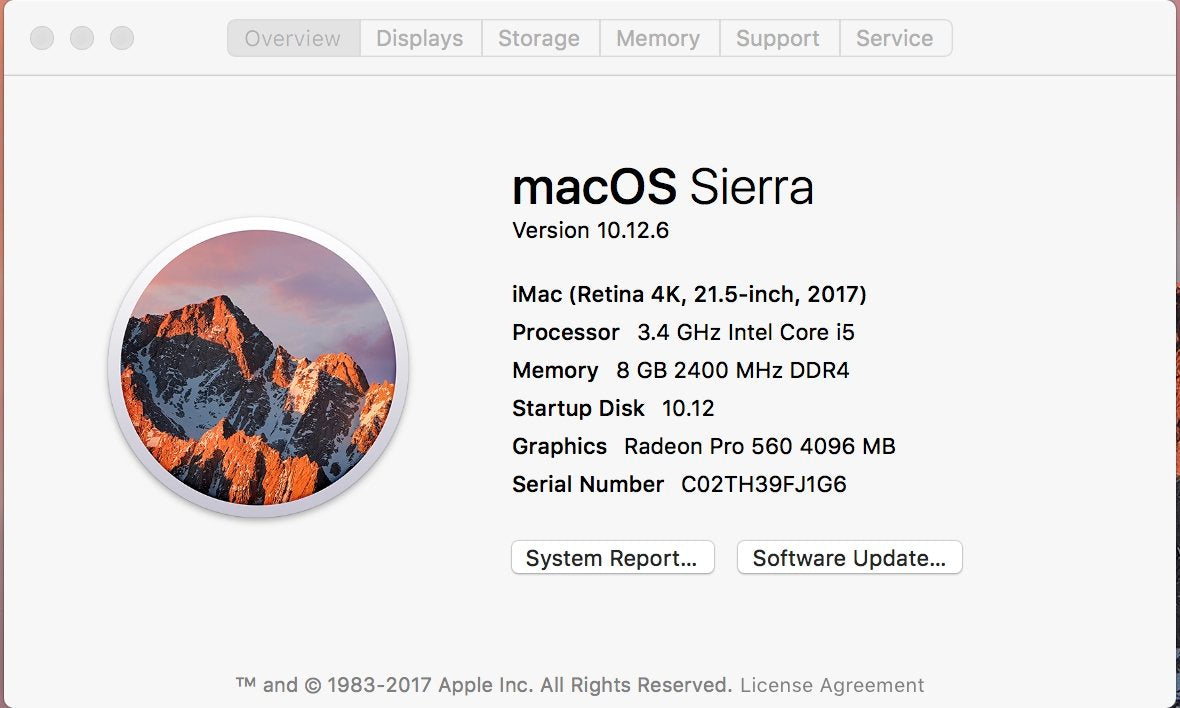Click the iMac Retina 4K model line
The image size is (1180, 708).
click(689, 295)
